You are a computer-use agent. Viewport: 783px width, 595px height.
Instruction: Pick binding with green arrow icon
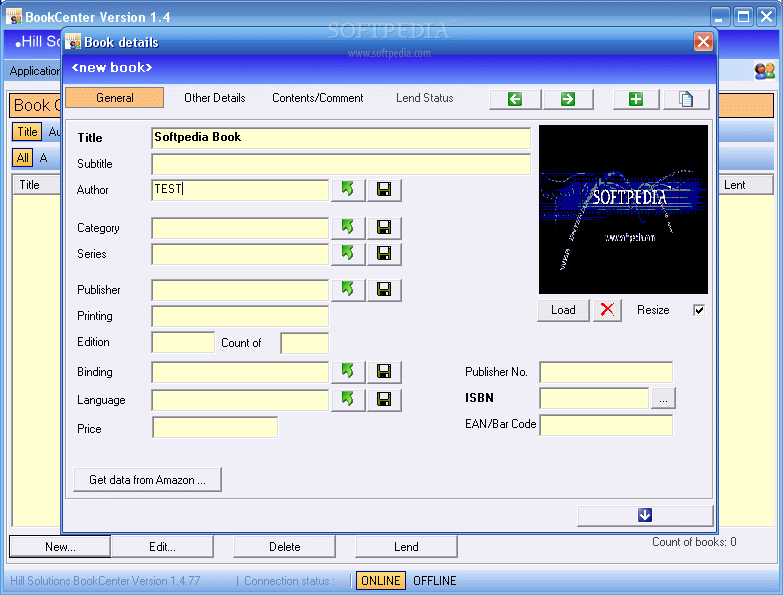click(348, 371)
